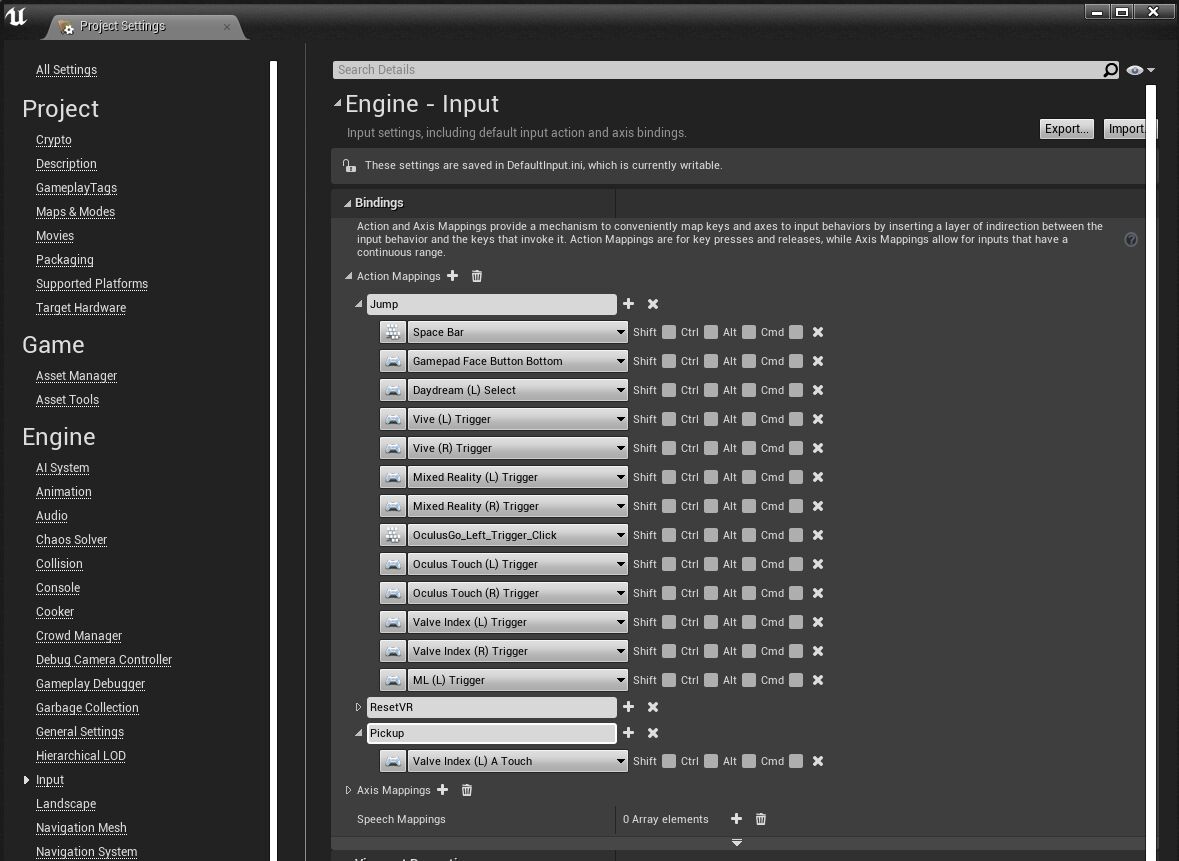Add a new Action Mapping with plus icon
The height and width of the screenshot is (861, 1179).
(452, 276)
